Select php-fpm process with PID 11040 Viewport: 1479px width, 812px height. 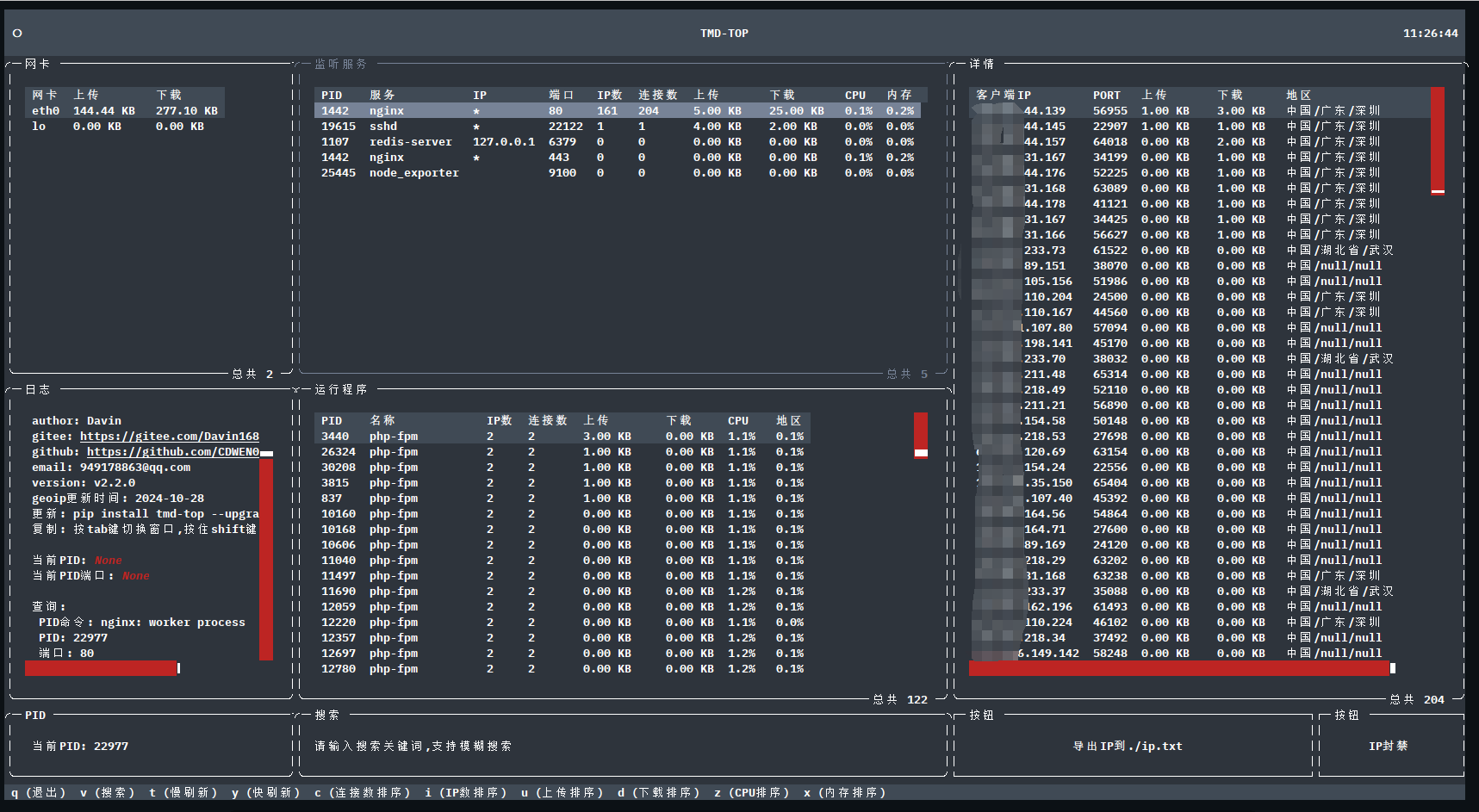562,561
